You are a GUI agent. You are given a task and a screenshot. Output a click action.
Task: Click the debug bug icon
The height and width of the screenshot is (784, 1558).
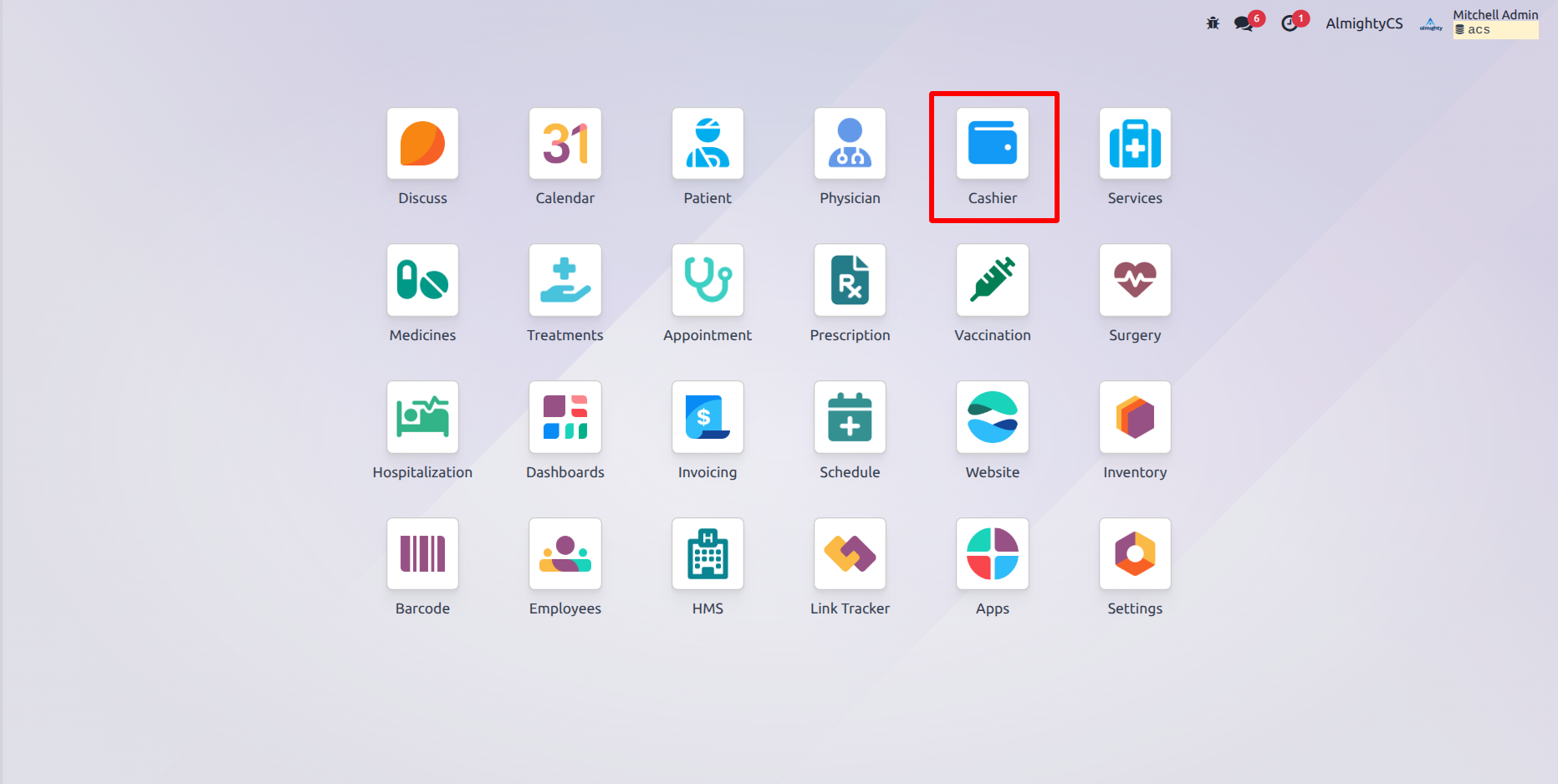point(1213,23)
